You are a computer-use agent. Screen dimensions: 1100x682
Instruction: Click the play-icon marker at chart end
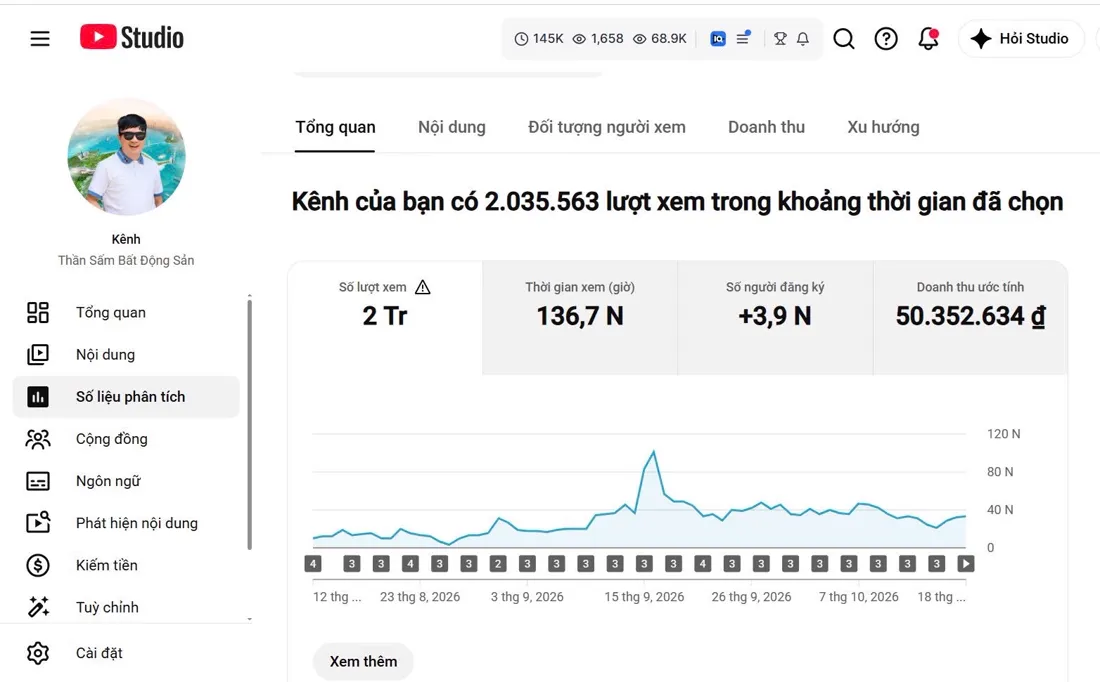pos(966,563)
